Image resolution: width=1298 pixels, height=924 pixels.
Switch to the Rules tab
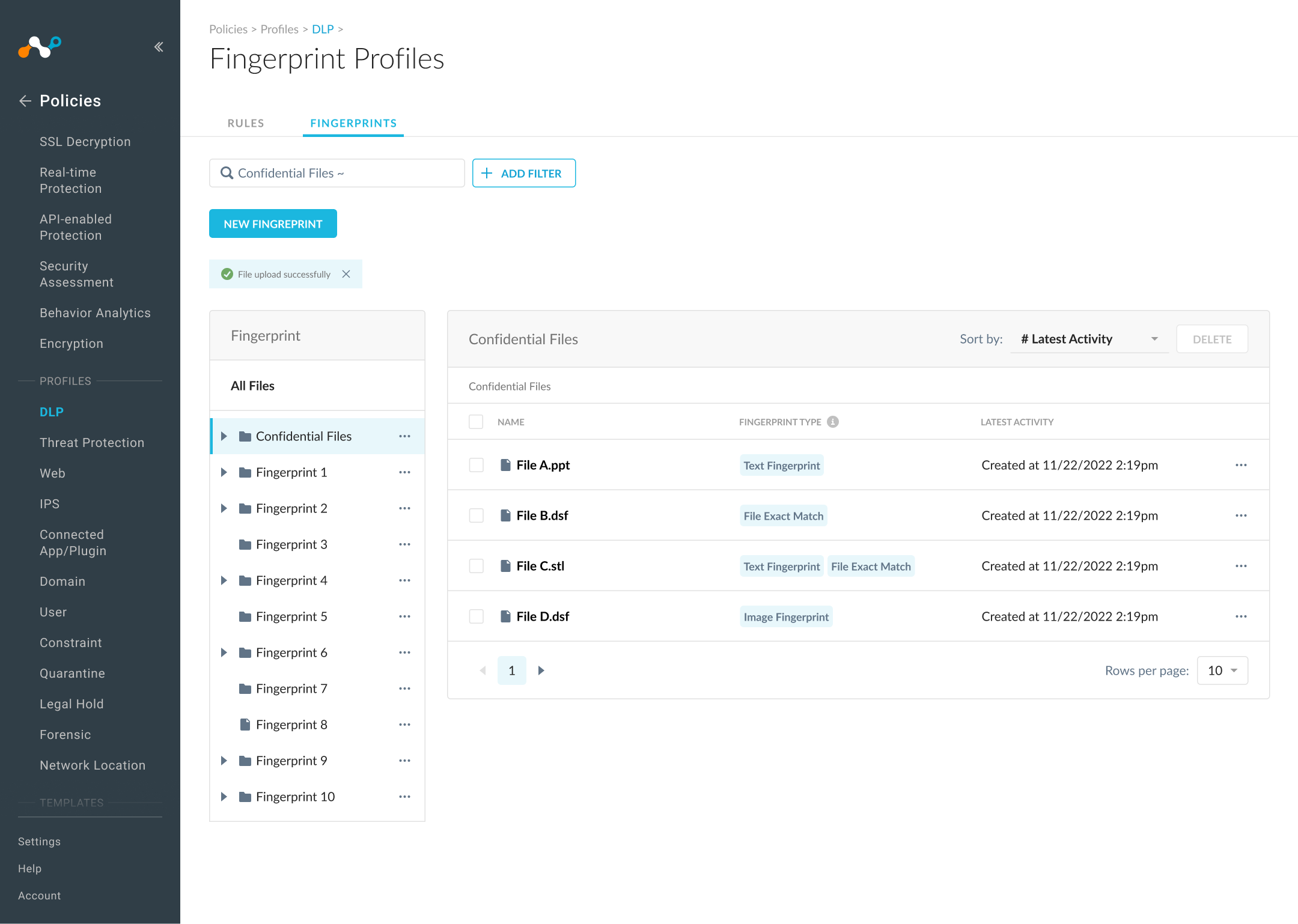(246, 123)
